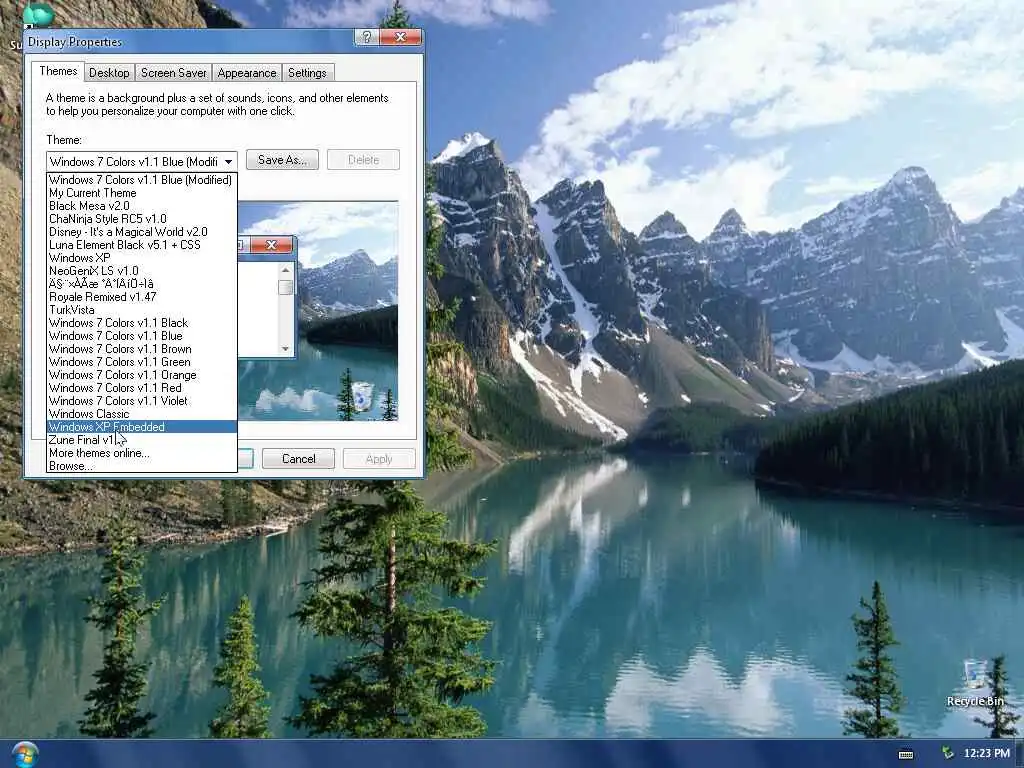Select Windows 7 Colors v1.1 Red
Screen dimensions: 1024x768
[x=142, y=389]
